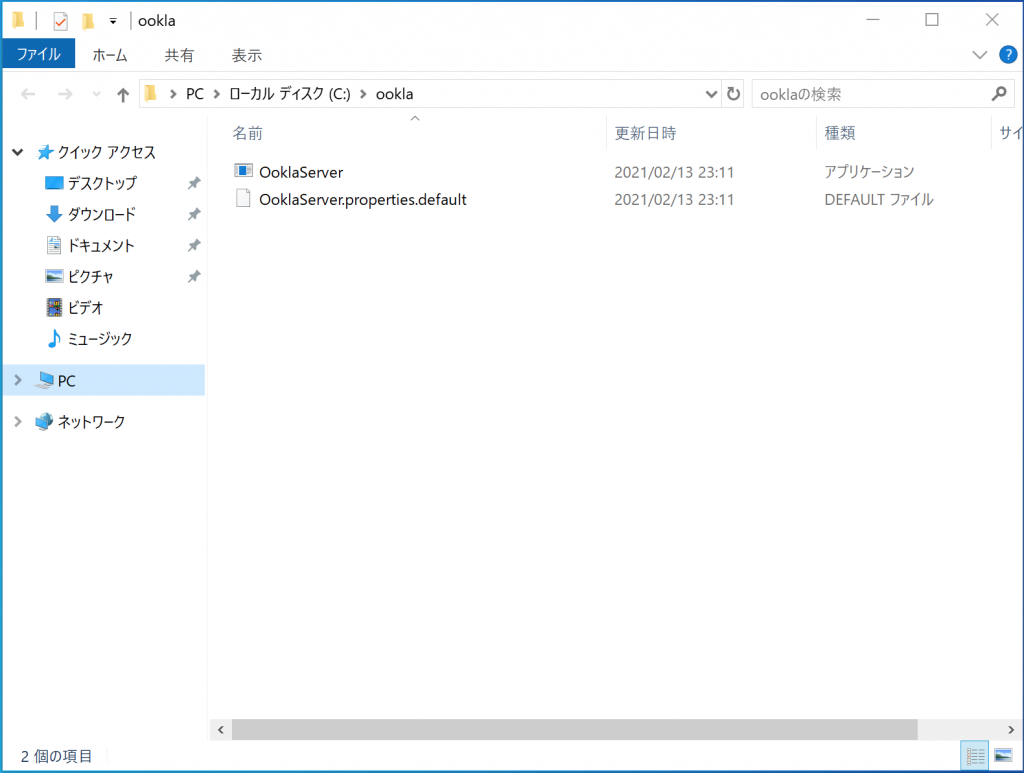The height and width of the screenshot is (773, 1024).
Task: Collapse the クイック アクセス tree node
Action: coord(18,152)
